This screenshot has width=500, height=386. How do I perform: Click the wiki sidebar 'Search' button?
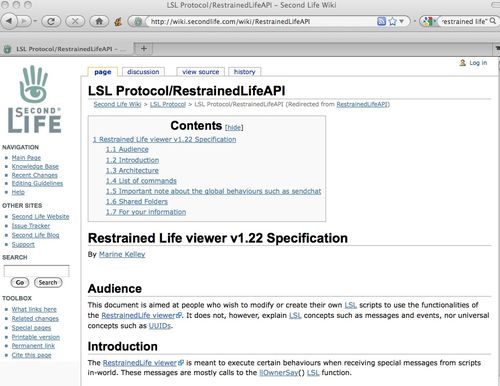48,282
